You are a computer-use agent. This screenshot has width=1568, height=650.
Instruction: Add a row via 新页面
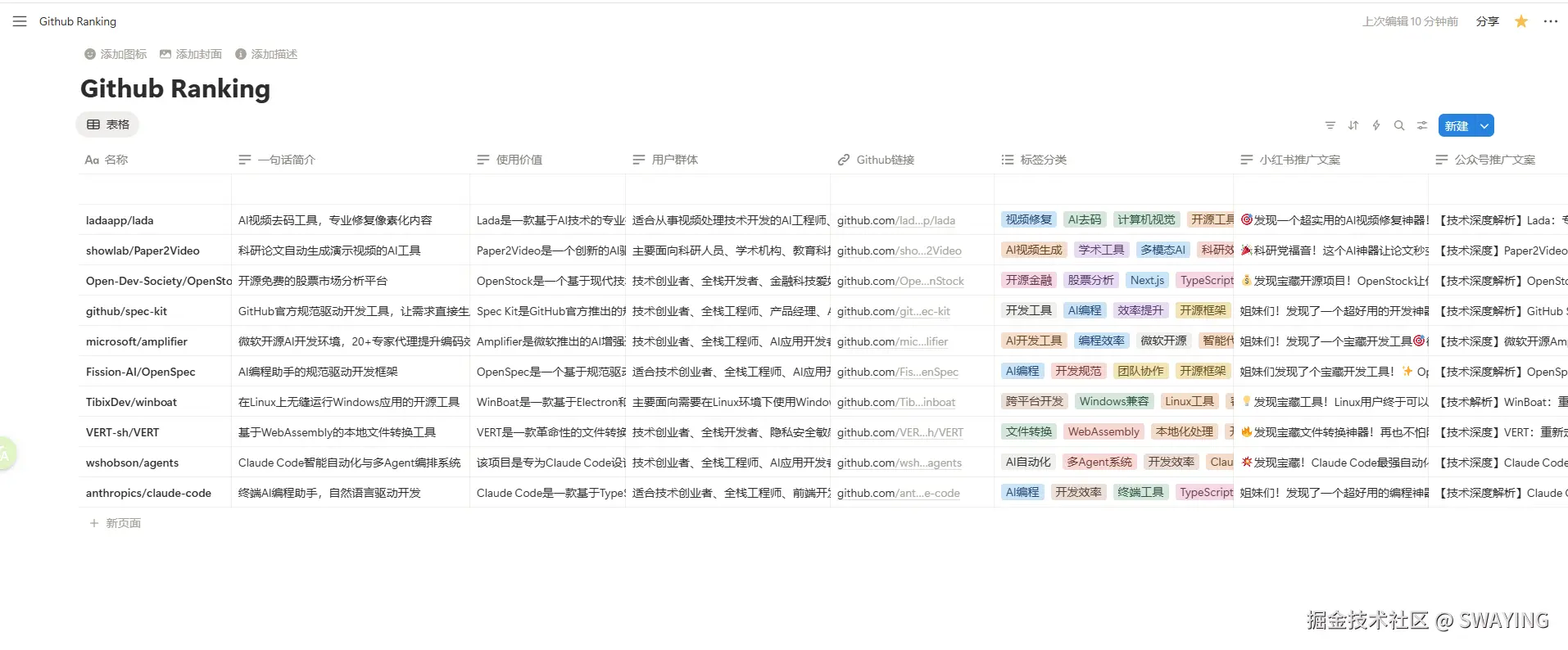point(116,523)
